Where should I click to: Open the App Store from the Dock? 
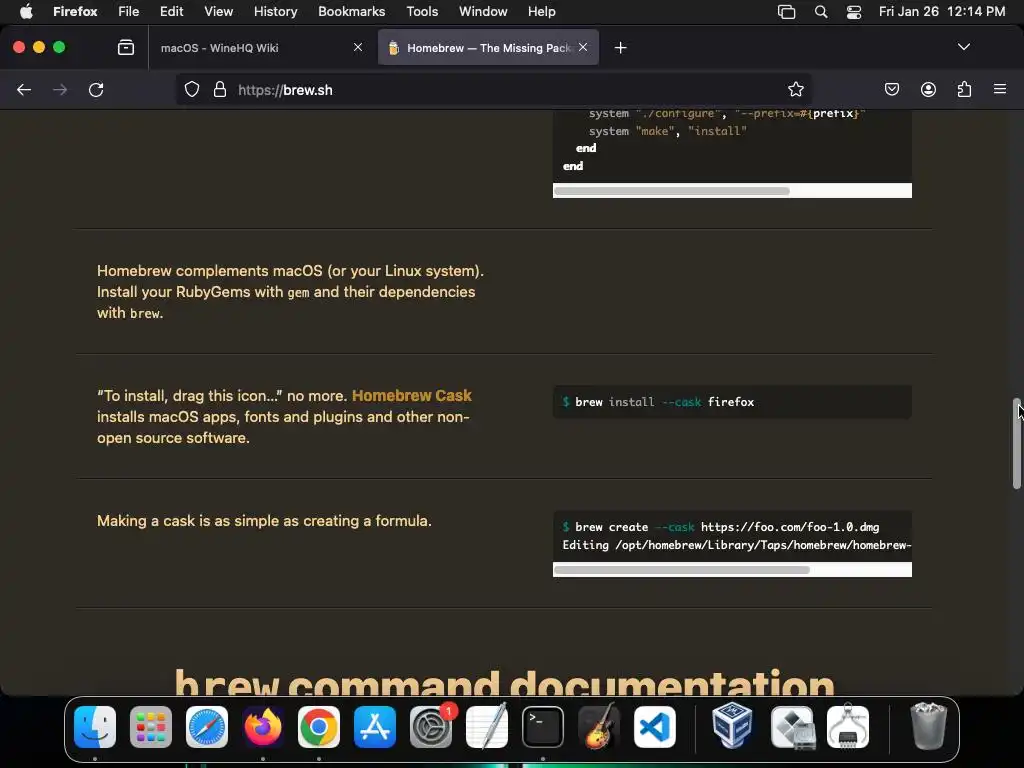click(x=375, y=727)
